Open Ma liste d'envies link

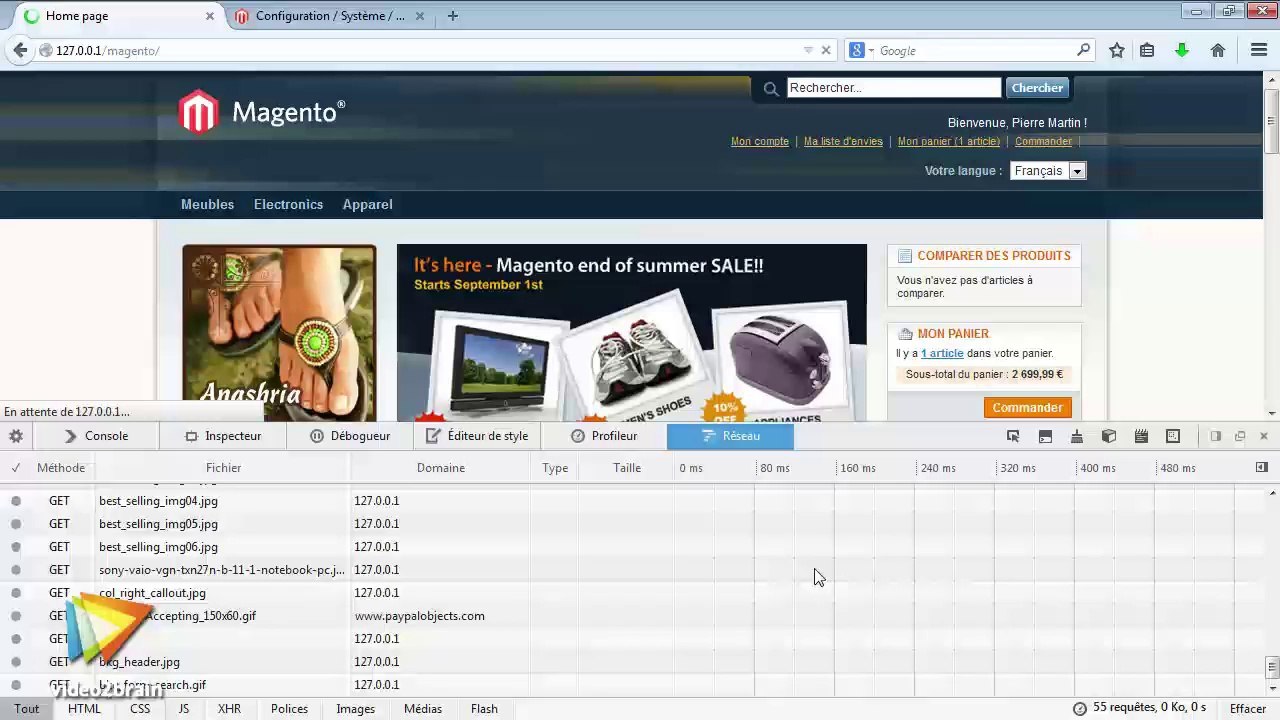point(843,141)
